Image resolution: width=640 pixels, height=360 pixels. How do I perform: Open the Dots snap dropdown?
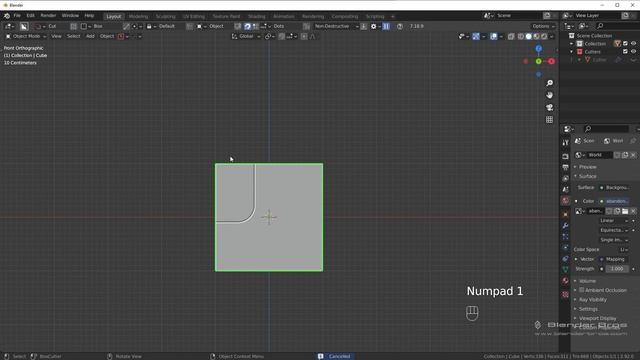(277, 26)
